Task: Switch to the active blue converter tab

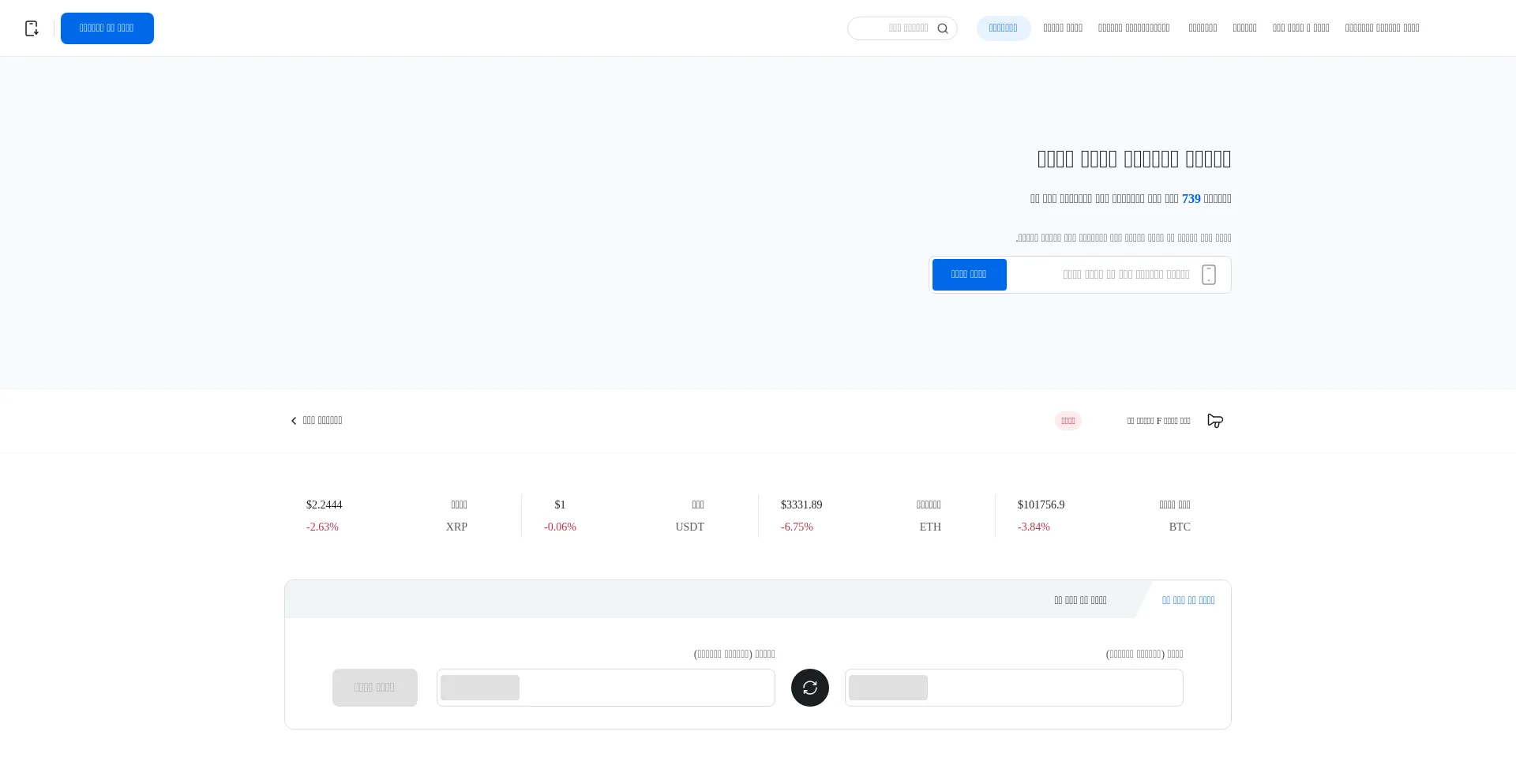Action: coord(1188,600)
